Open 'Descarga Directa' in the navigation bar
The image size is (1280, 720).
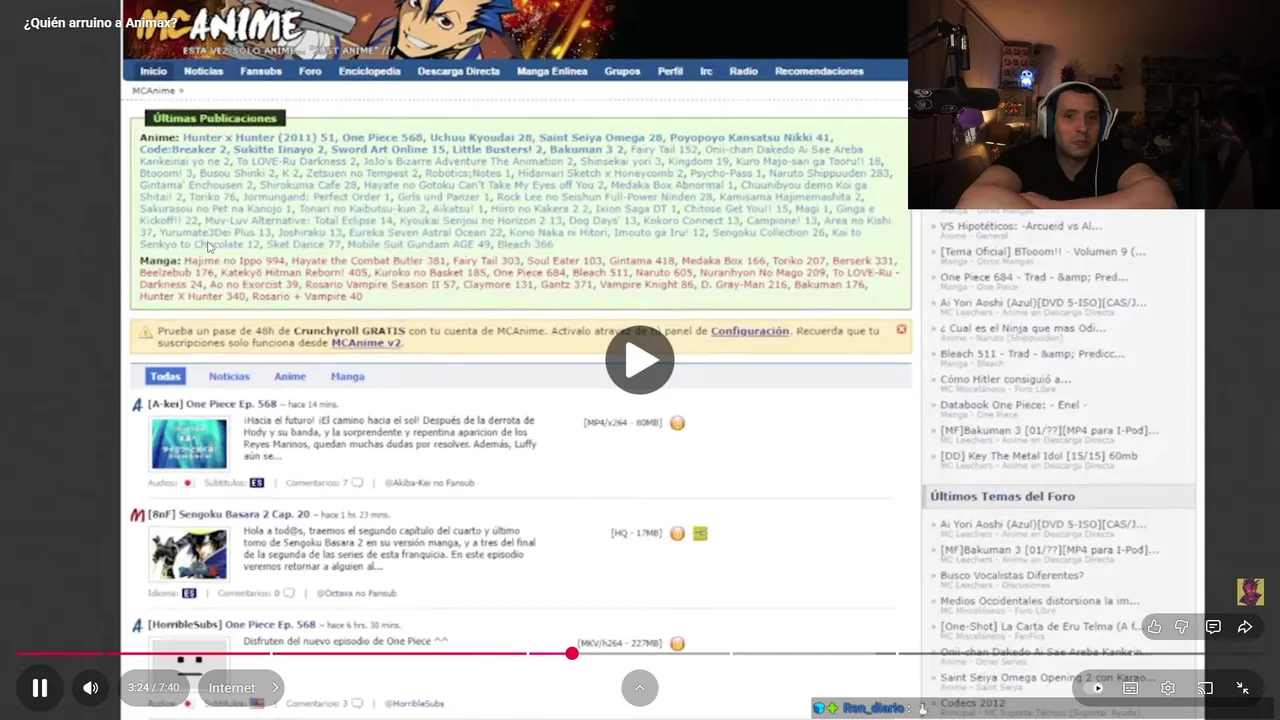point(458,71)
